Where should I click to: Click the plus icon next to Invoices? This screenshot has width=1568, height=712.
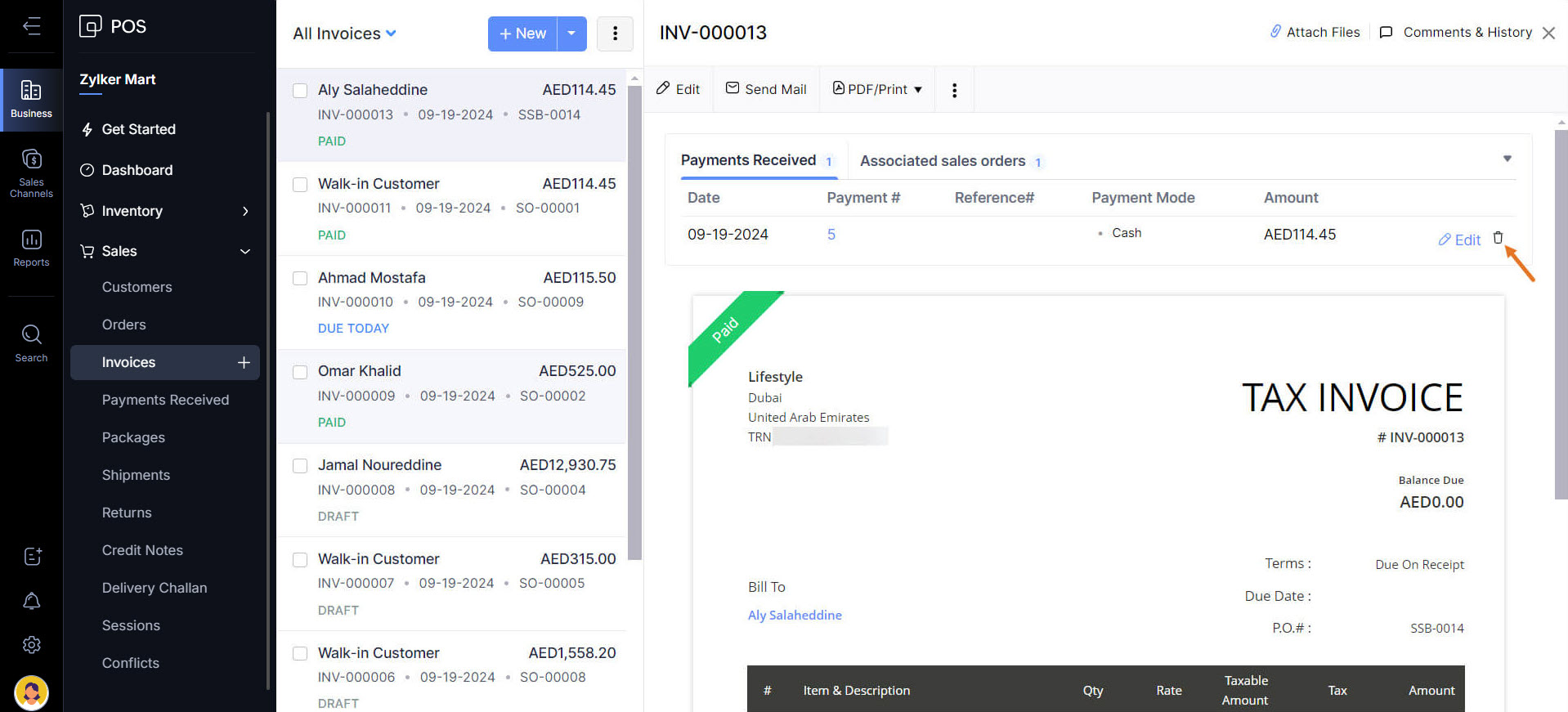pyautogui.click(x=244, y=362)
